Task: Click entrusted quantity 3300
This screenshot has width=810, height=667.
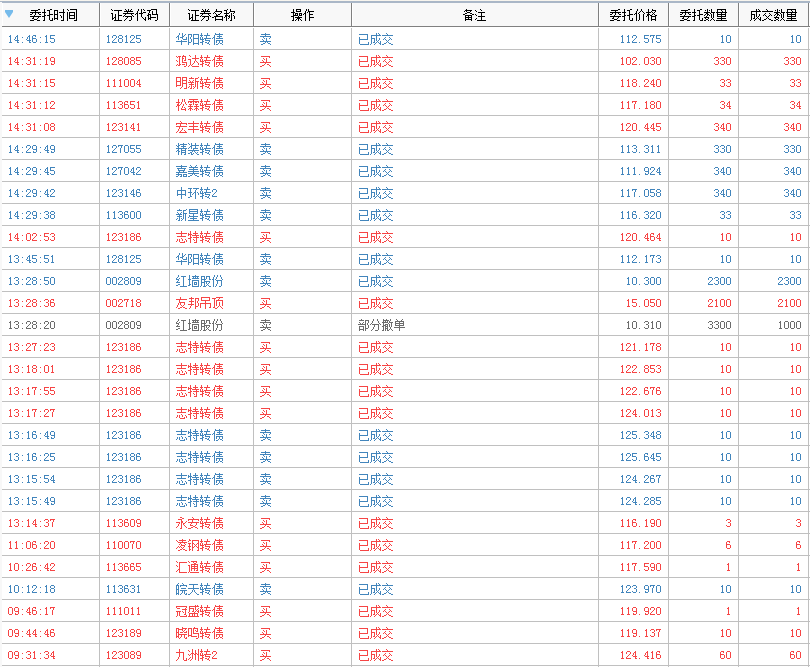Action: click(719, 325)
